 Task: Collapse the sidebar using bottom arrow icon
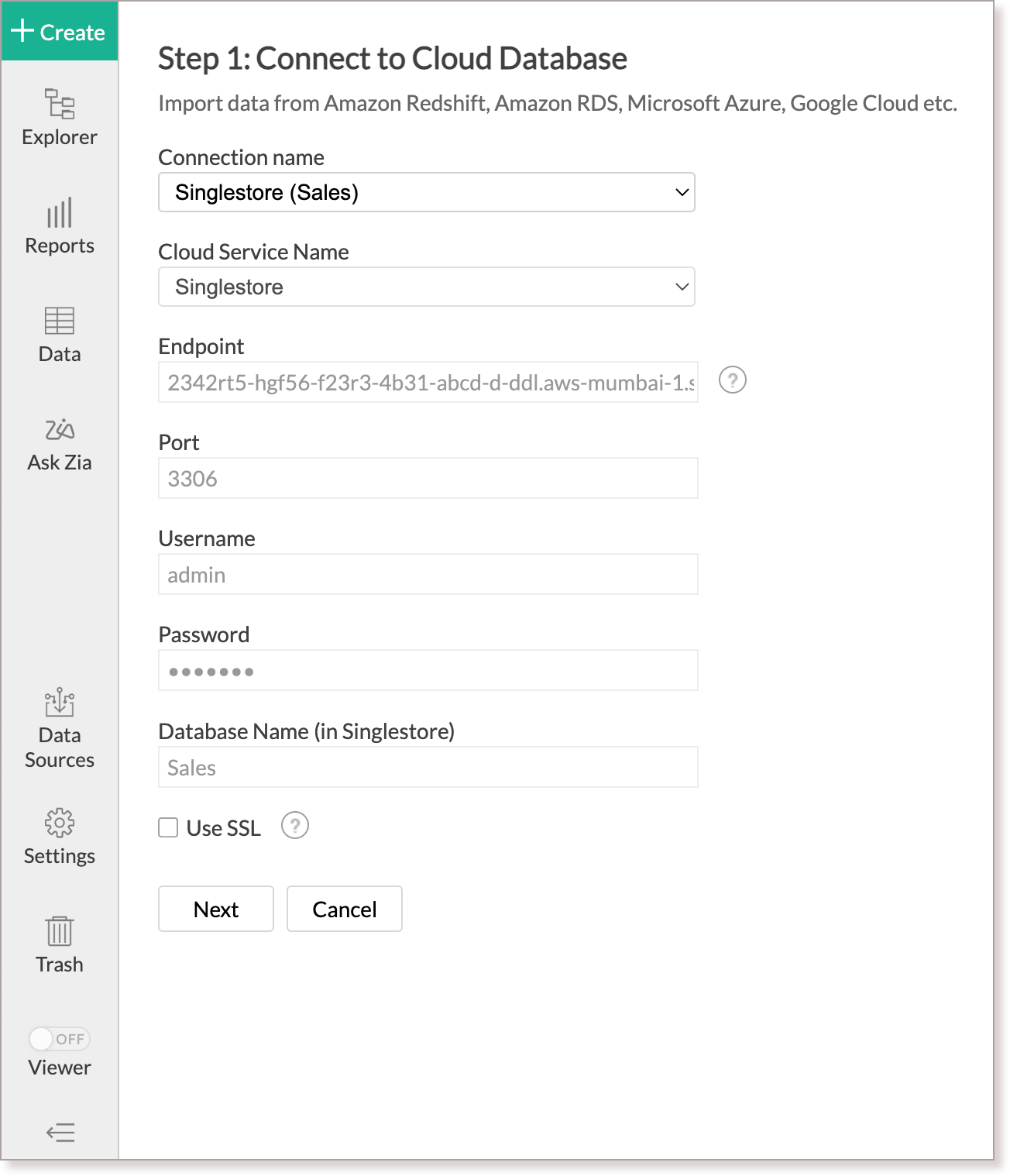pyautogui.click(x=60, y=1133)
